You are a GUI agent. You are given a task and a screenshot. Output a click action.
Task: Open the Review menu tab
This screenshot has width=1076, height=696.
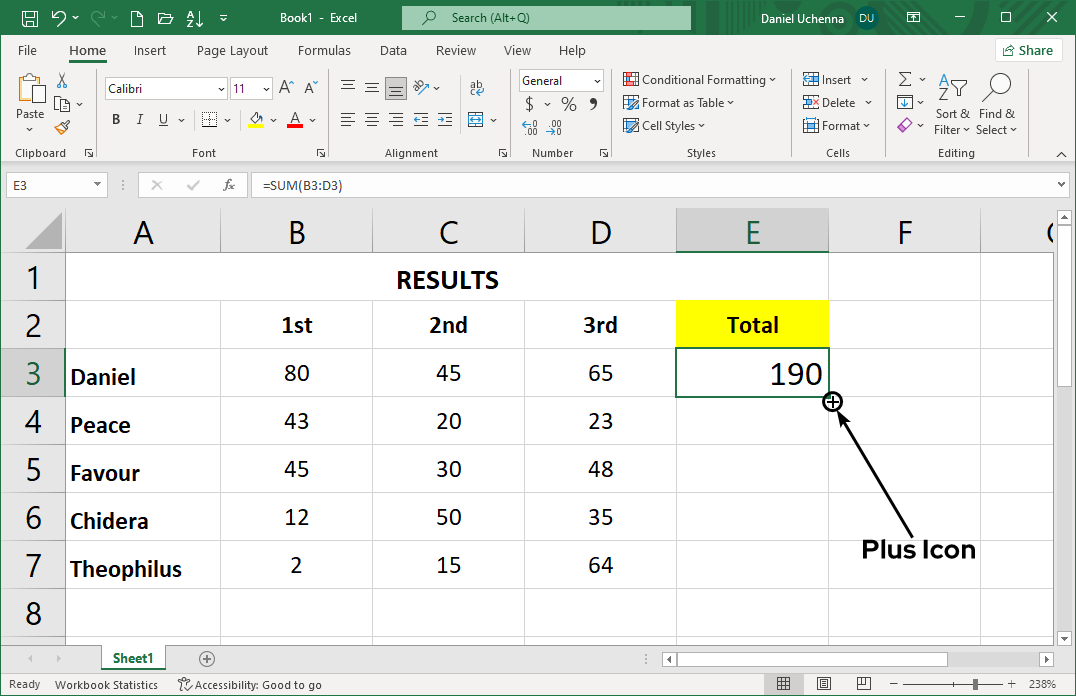pos(455,50)
